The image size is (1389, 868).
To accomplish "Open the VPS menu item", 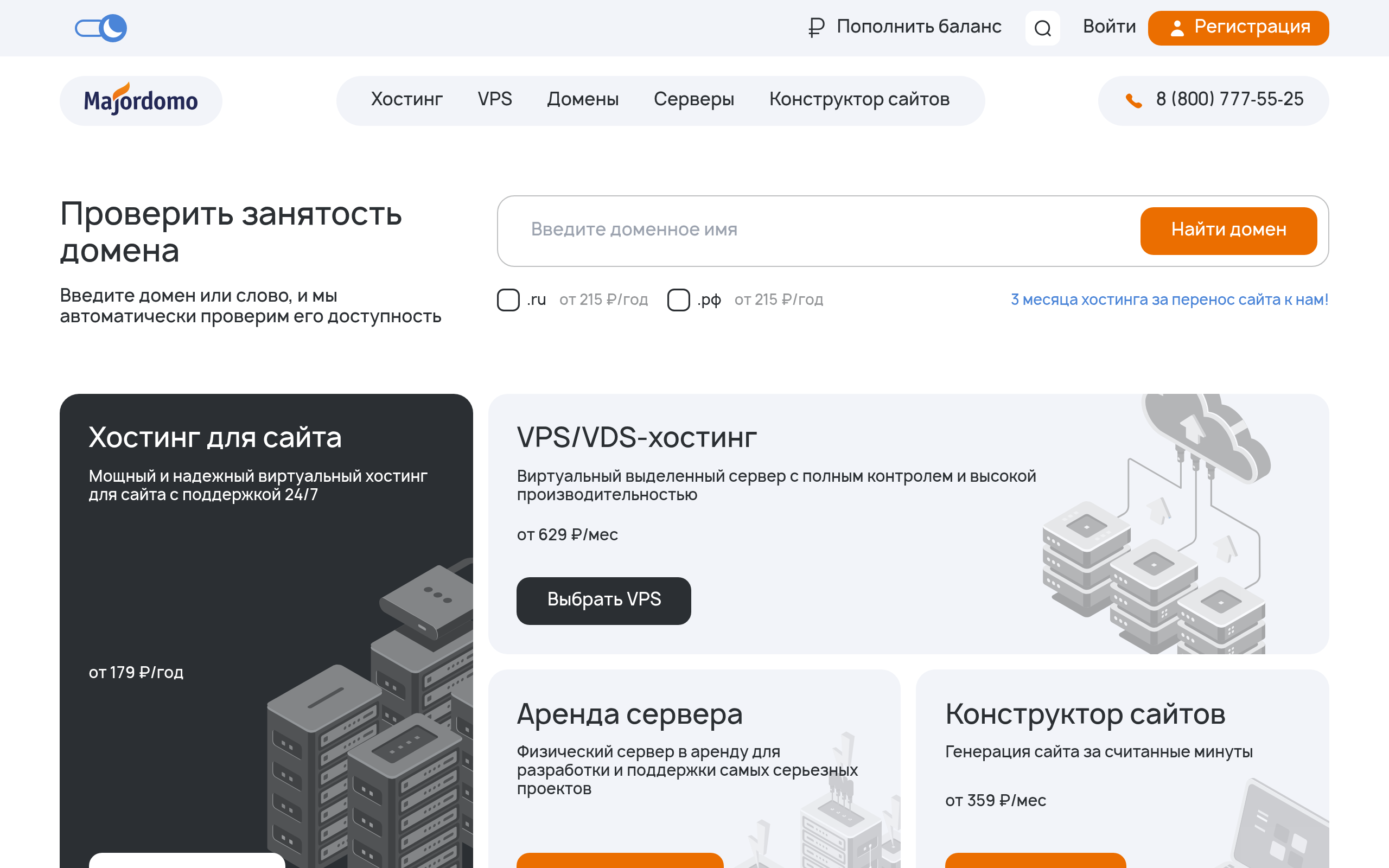I will click(x=494, y=99).
